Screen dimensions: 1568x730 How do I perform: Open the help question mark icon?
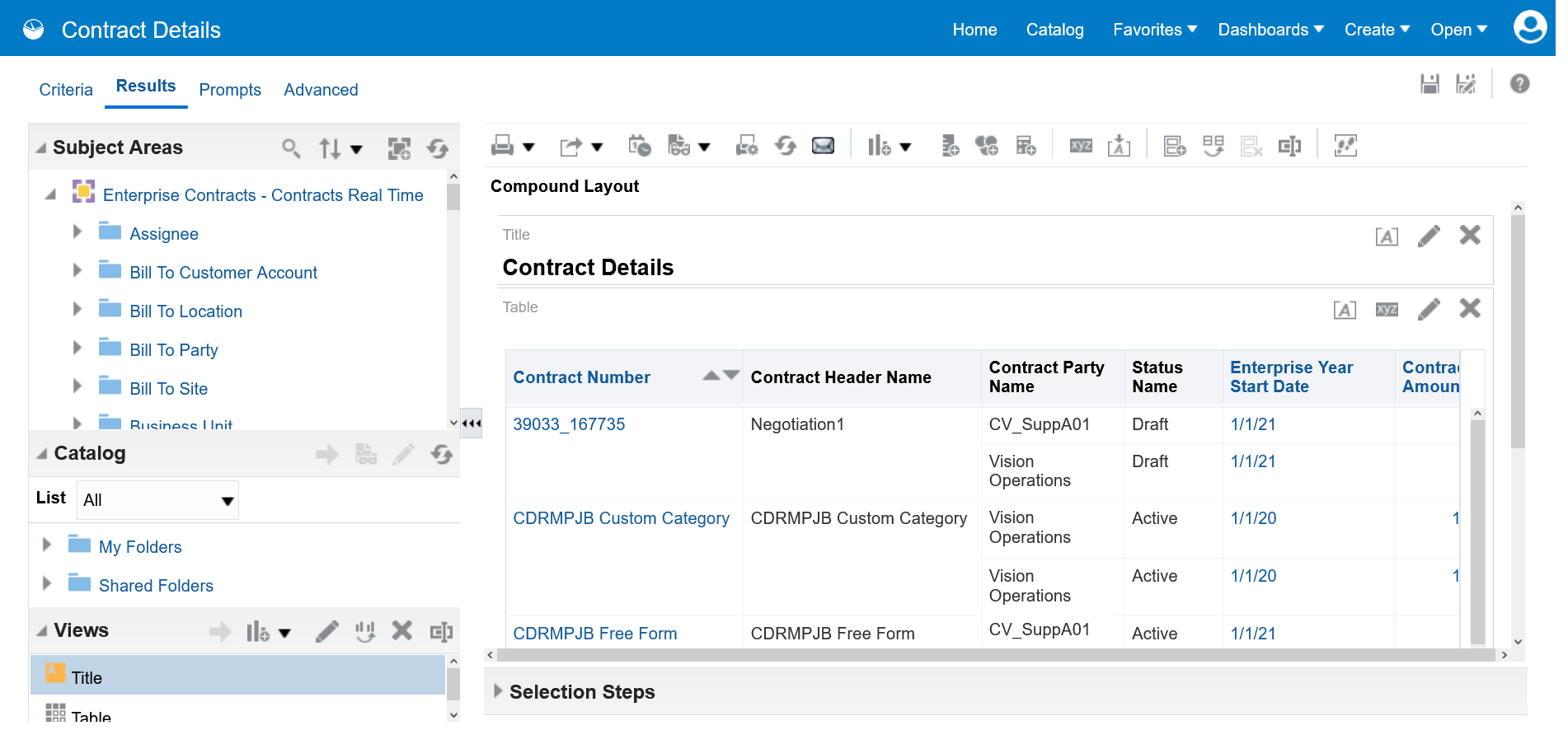pyautogui.click(x=1519, y=83)
